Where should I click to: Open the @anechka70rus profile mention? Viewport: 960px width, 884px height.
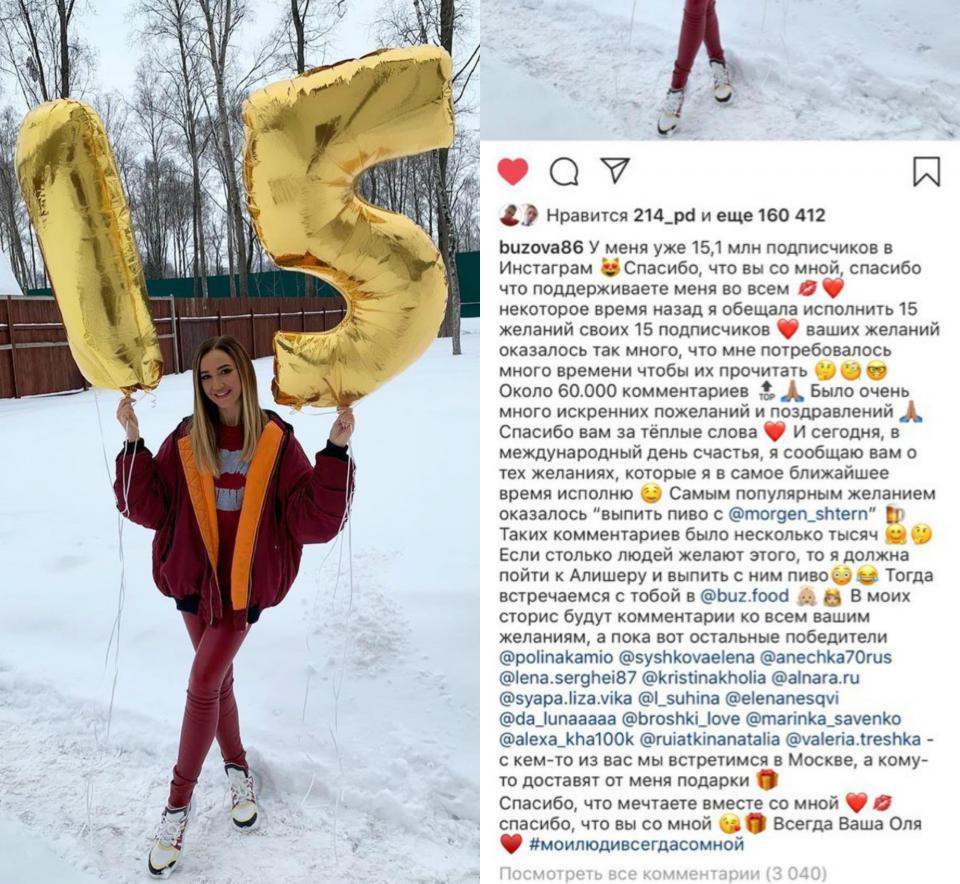[825, 657]
